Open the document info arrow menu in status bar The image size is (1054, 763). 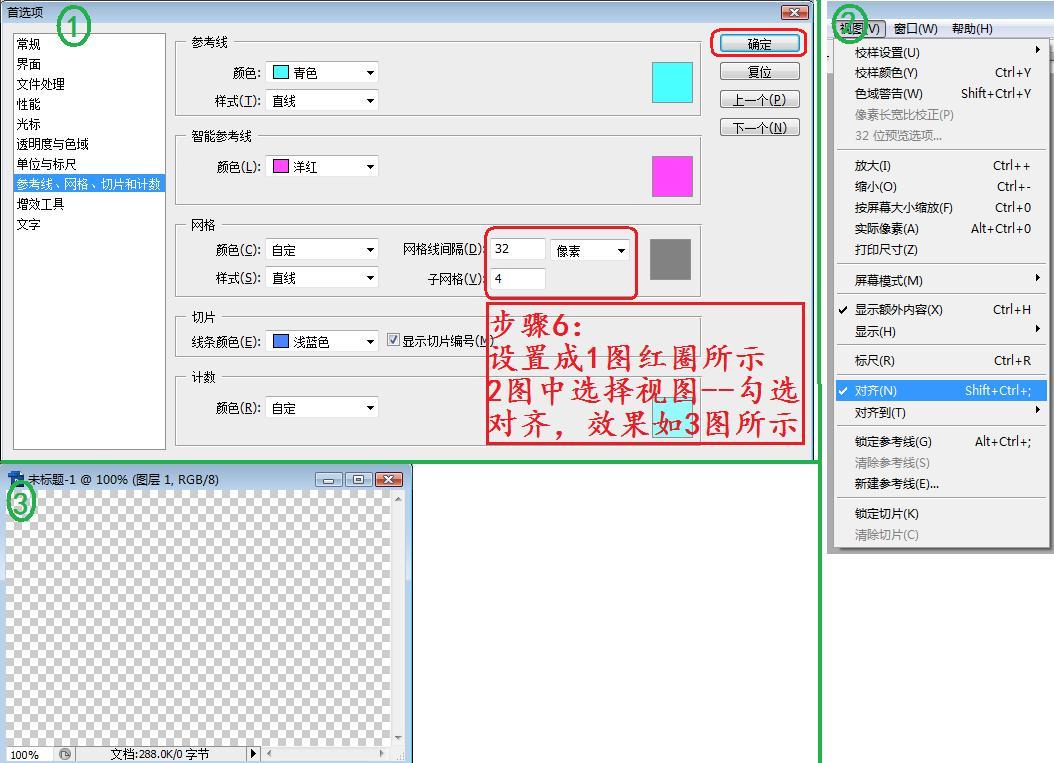[253, 754]
